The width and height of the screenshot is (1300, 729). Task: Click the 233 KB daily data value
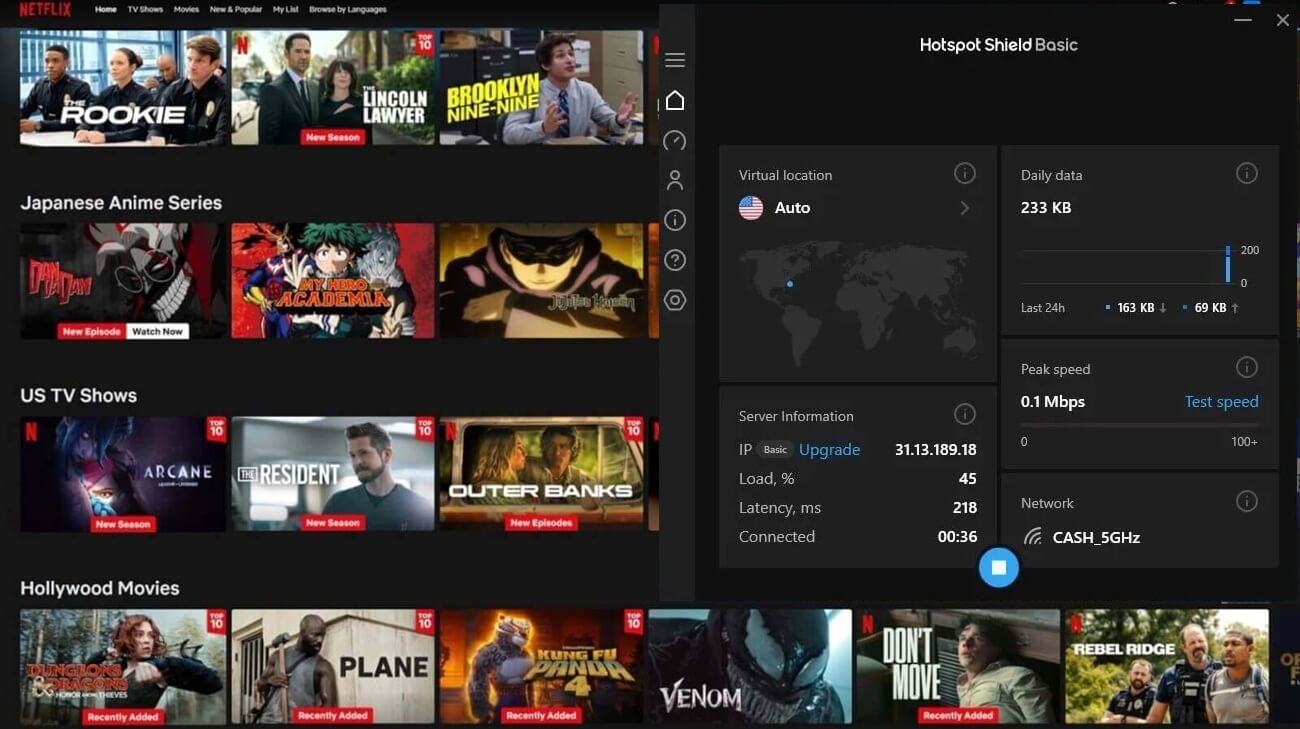[x=1046, y=208]
